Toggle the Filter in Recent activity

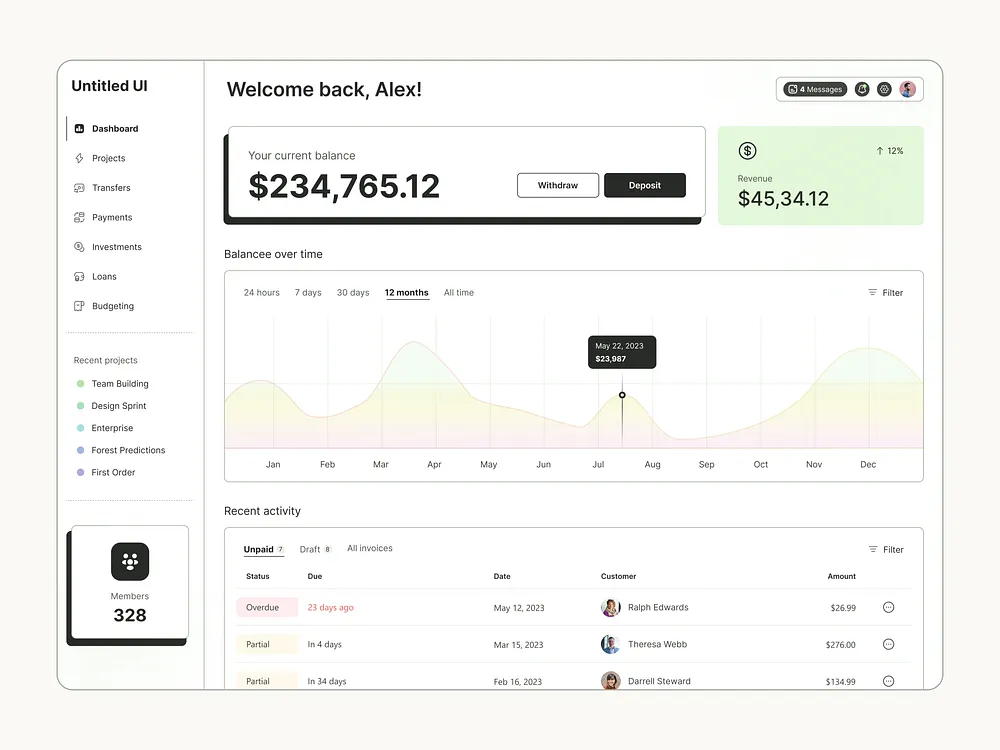(884, 549)
